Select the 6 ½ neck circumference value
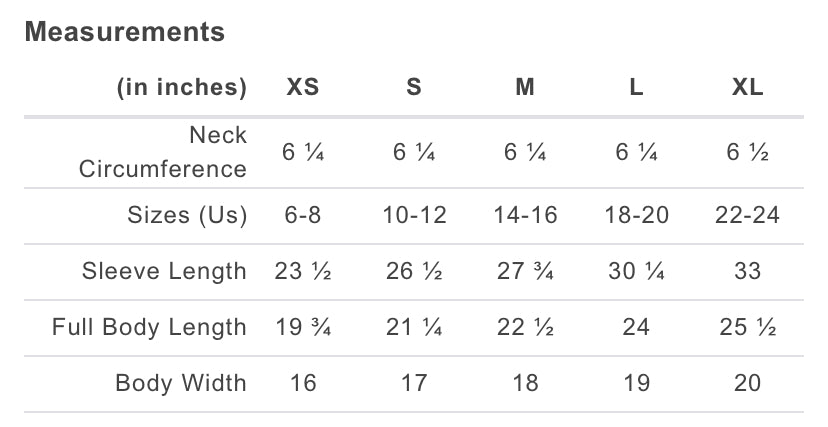828x427 pixels. (x=747, y=152)
